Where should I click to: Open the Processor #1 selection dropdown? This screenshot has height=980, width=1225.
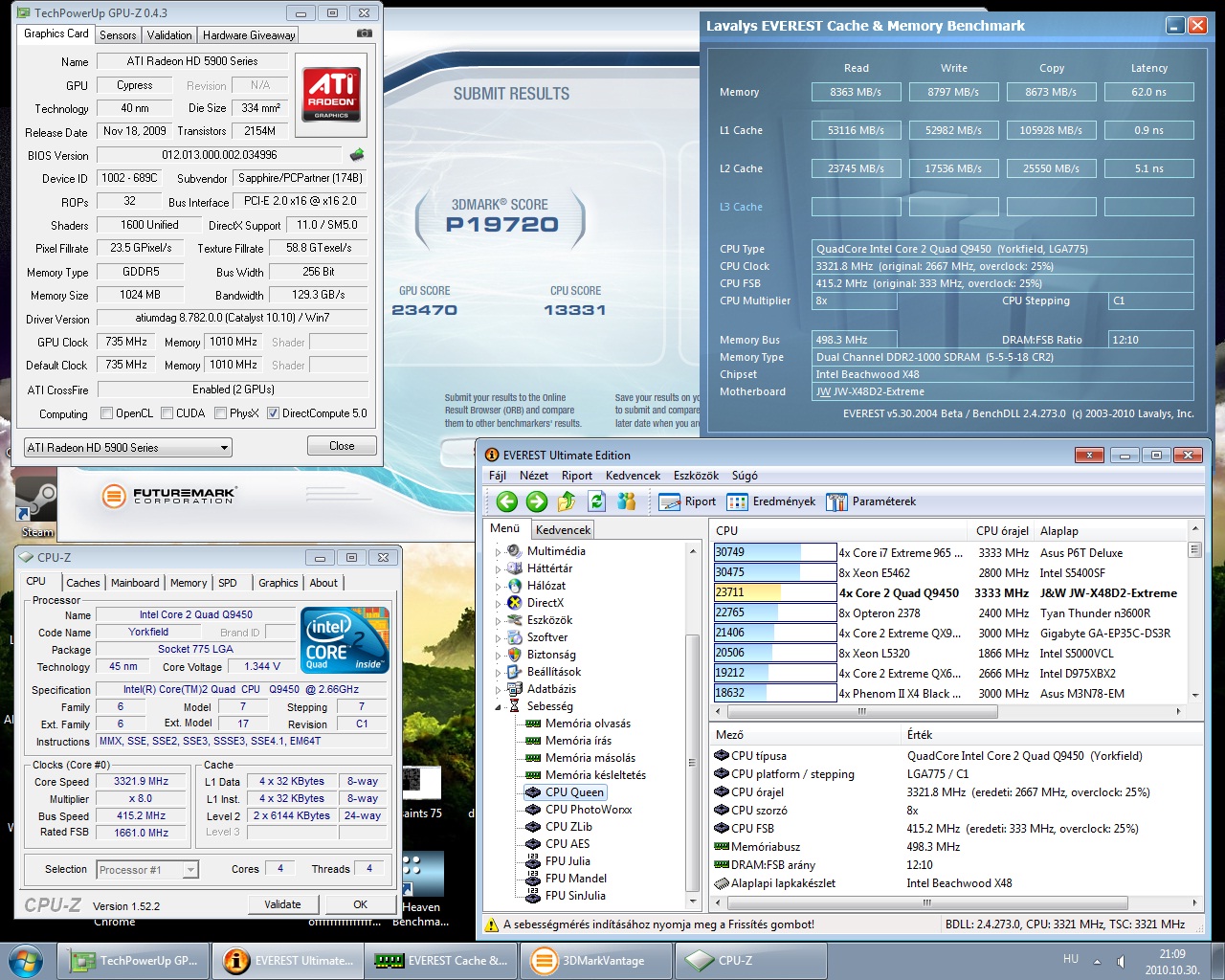click(147, 870)
